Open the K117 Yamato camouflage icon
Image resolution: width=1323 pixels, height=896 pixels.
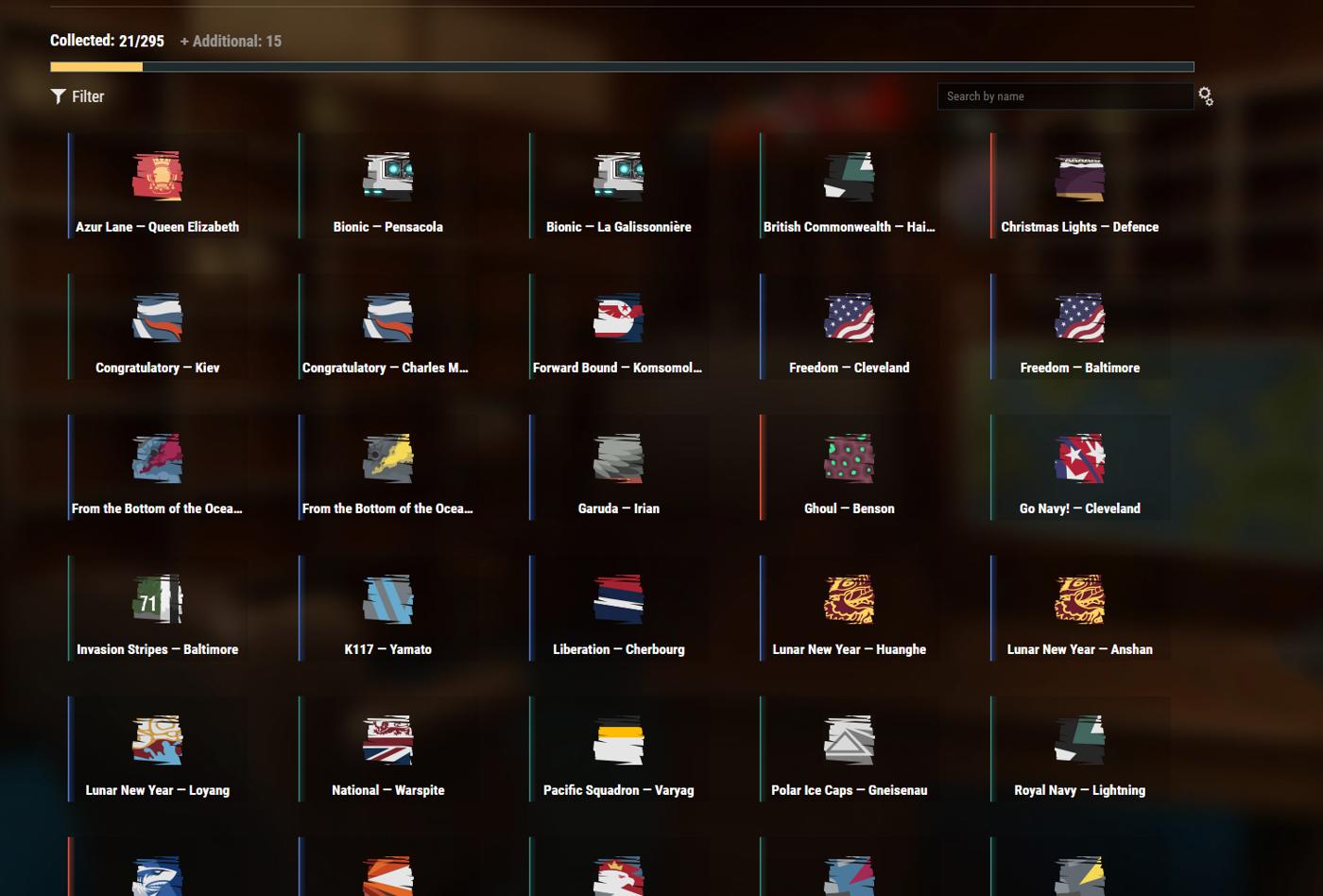pyautogui.click(x=387, y=598)
